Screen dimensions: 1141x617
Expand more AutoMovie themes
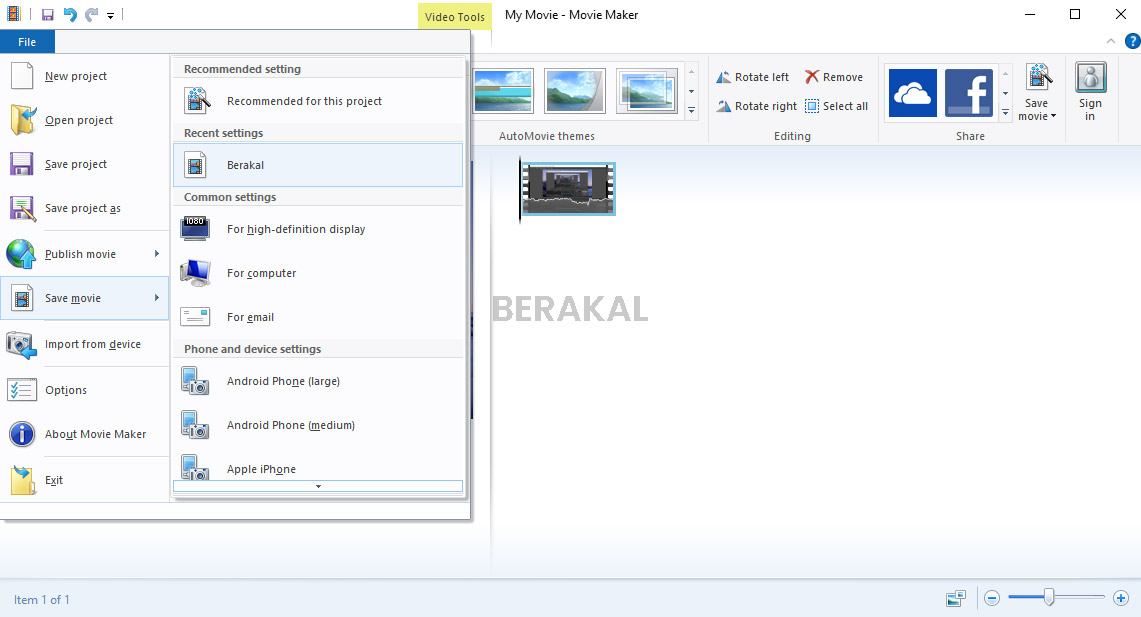coord(691,111)
